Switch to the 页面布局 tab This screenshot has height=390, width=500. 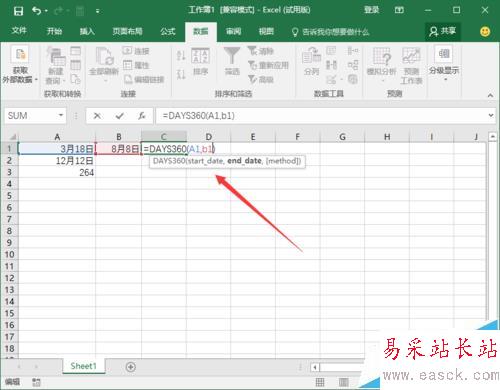[x=127, y=31]
